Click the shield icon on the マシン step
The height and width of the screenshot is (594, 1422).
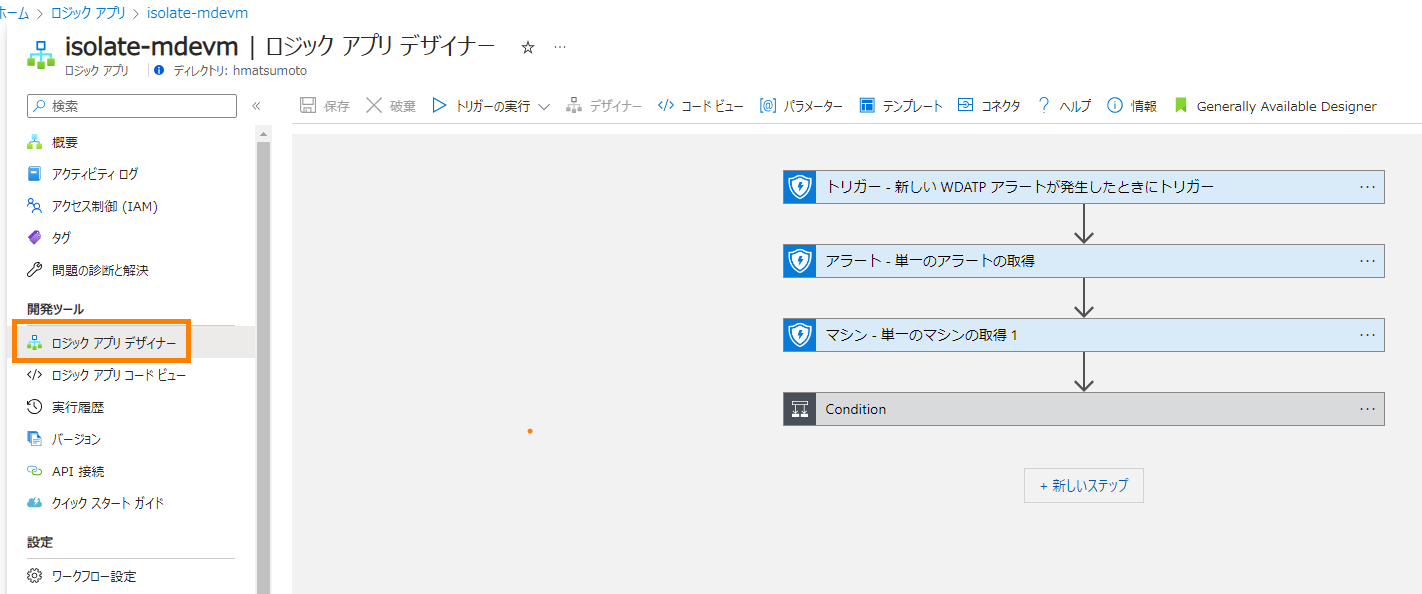(x=800, y=335)
